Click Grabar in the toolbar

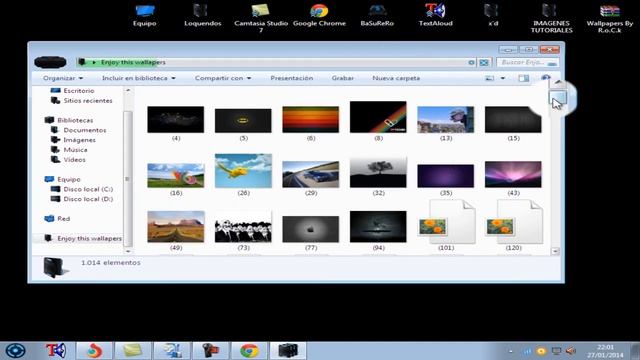[342, 78]
